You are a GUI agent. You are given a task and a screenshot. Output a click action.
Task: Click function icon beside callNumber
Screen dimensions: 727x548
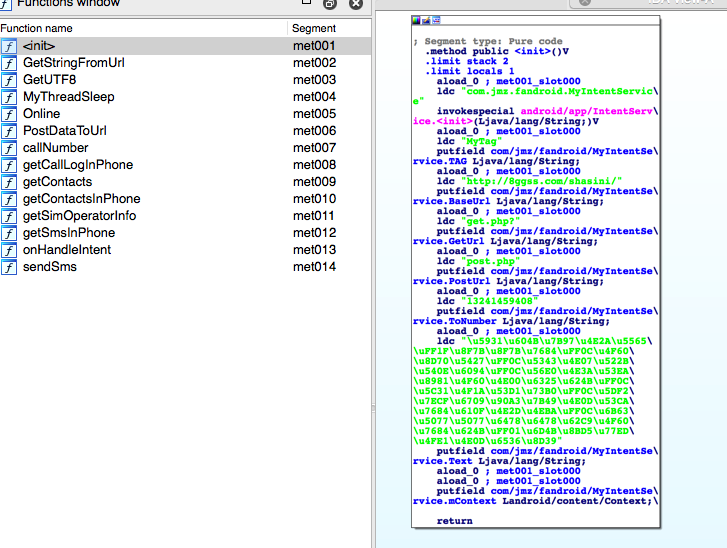[x=9, y=148]
